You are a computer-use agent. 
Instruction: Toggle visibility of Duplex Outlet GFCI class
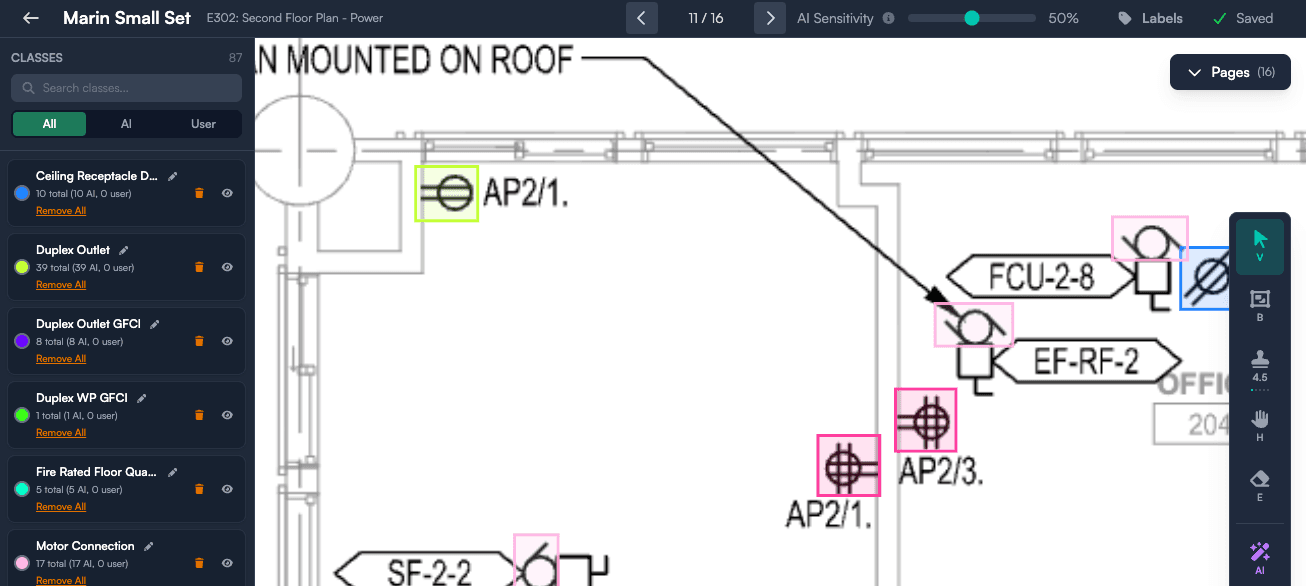tap(227, 341)
